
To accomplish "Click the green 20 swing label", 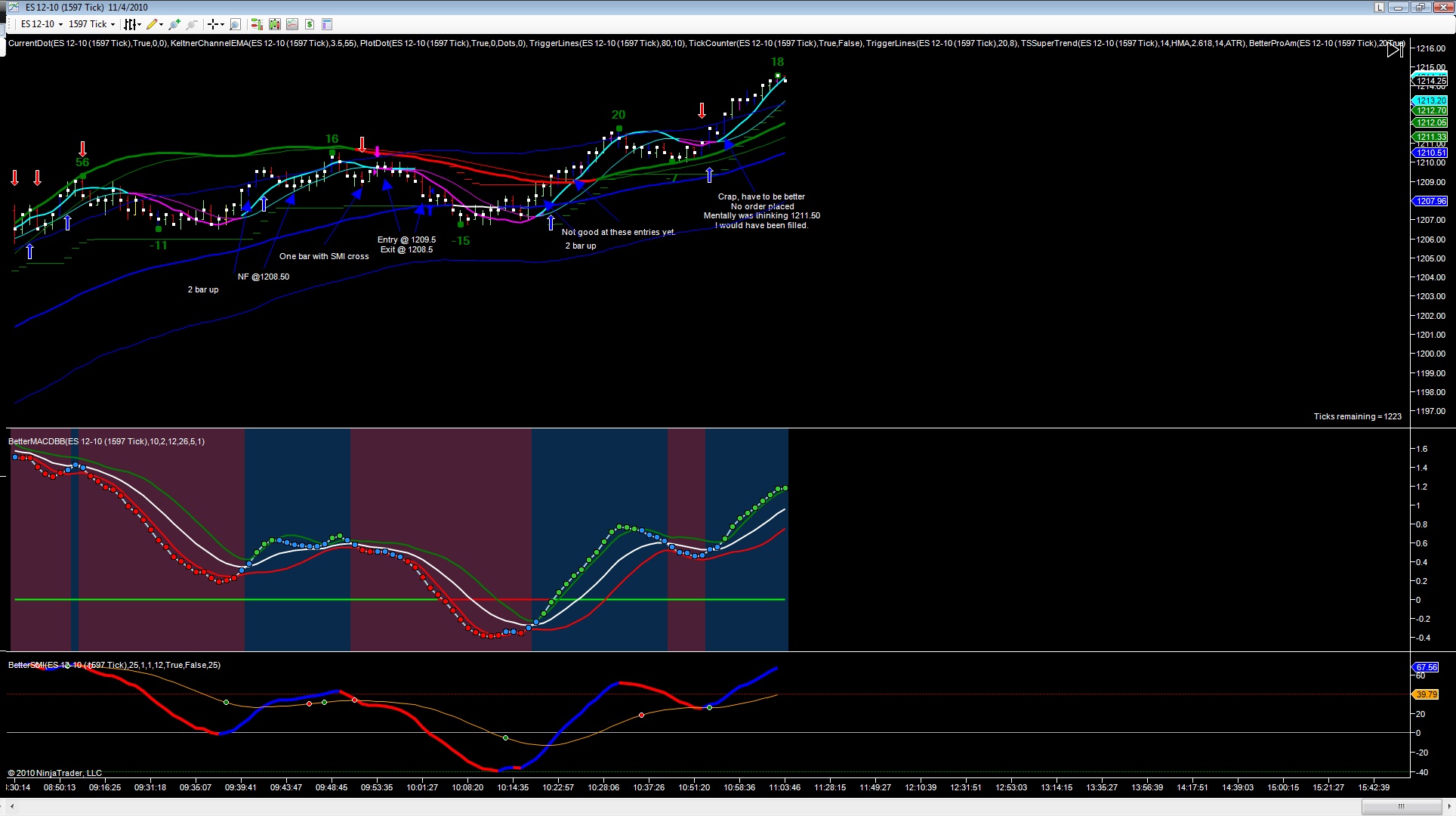I will 618,115.
